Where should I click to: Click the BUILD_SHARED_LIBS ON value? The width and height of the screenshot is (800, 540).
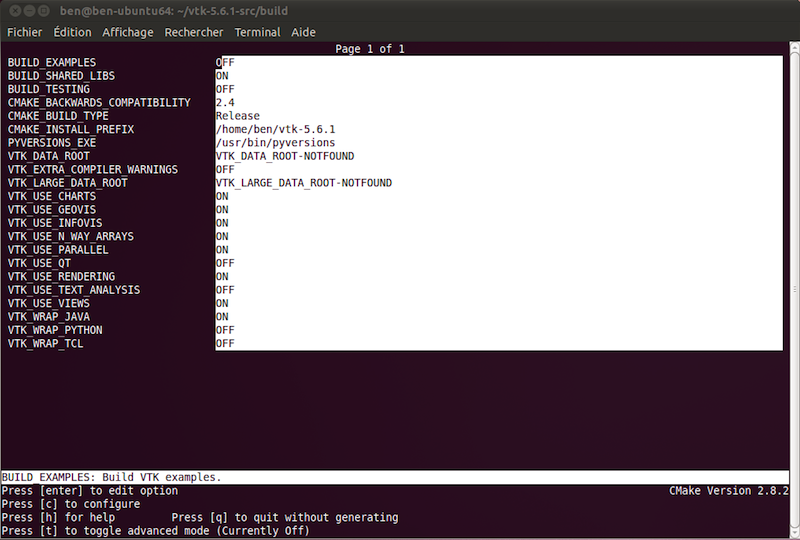(x=222, y=76)
